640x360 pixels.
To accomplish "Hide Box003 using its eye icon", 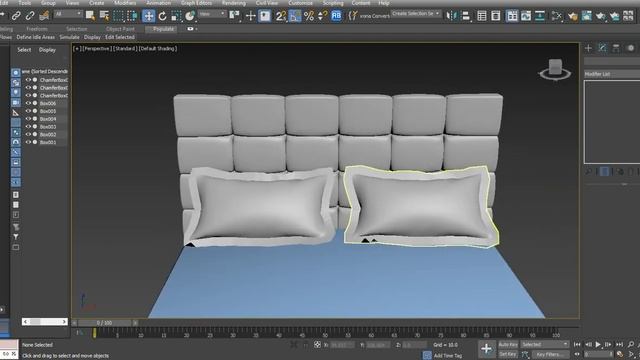I will pos(28,127).
